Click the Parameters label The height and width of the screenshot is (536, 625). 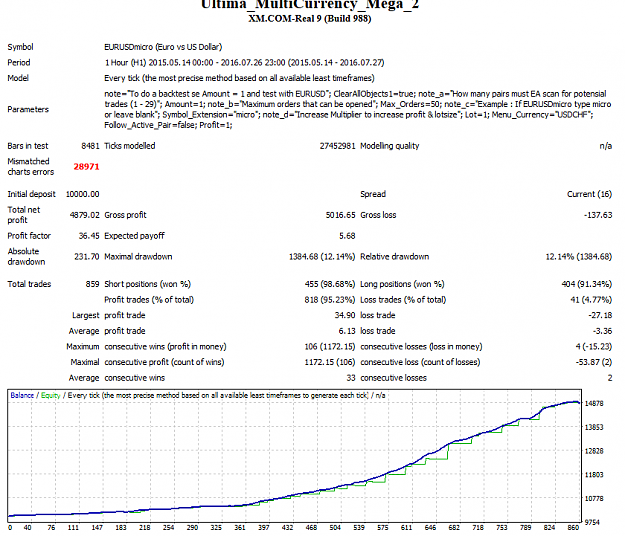pyautogui.click(x=28, y=109)
